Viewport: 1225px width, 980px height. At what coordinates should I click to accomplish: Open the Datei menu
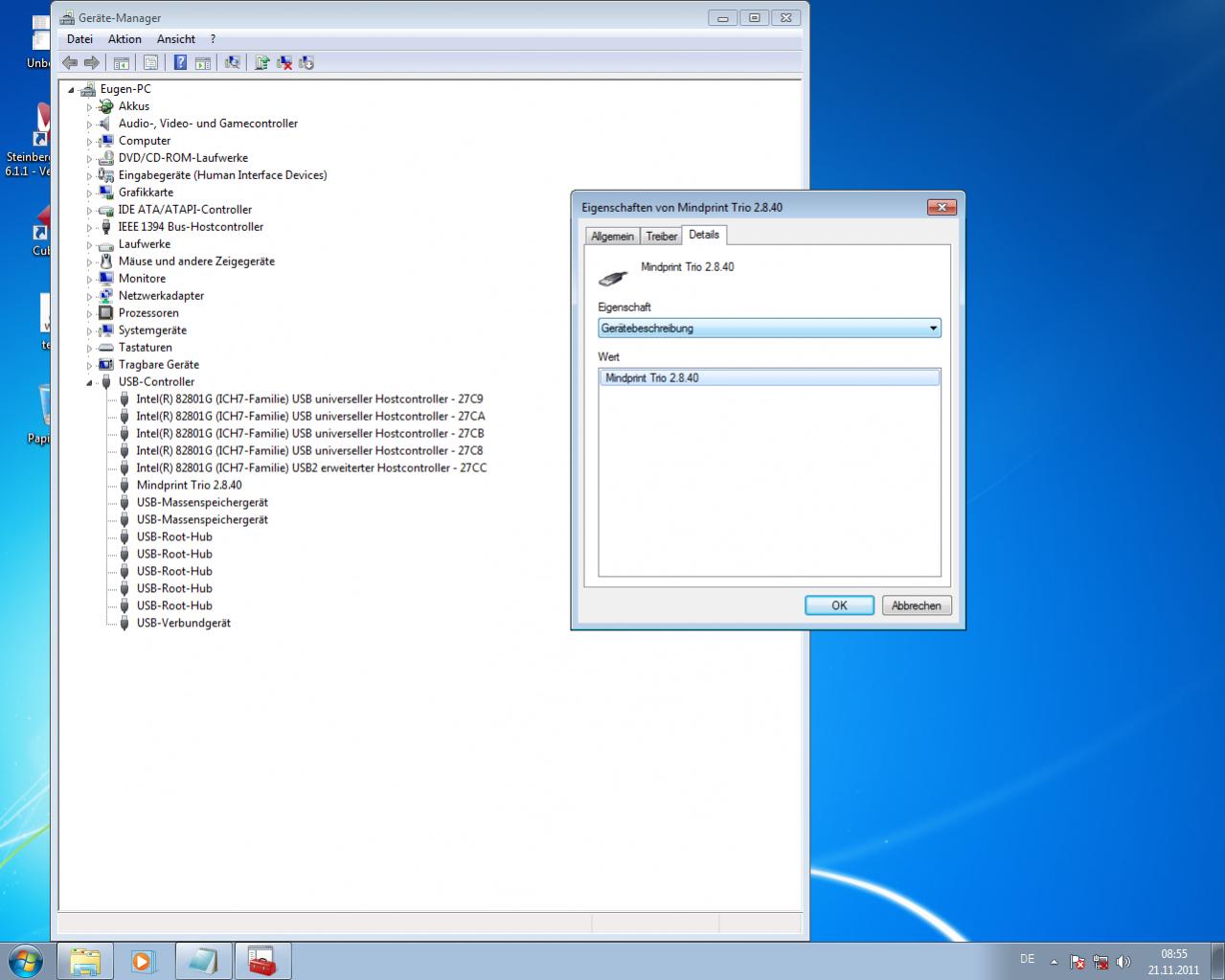pyautogui.click(x=80, y=39)
